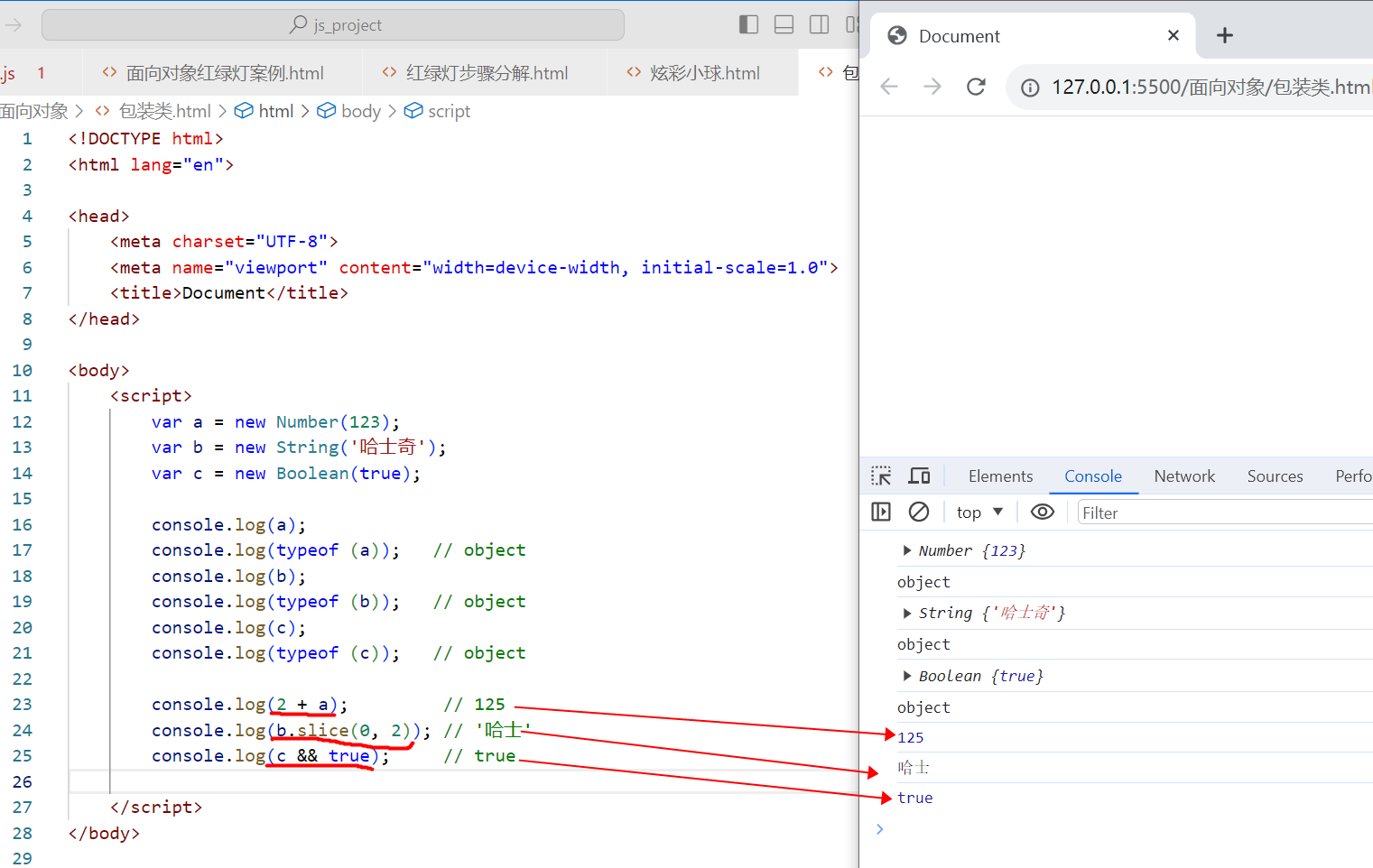The height and width of the screenshot is (868, 1373).
Task: Click the console prompt chevron
Action: [880, 829]
